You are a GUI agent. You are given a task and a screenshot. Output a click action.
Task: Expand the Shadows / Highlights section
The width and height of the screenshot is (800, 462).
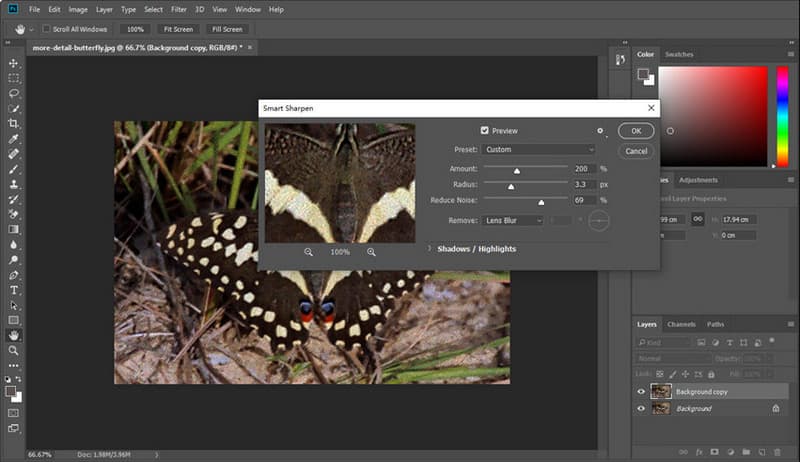429,248
